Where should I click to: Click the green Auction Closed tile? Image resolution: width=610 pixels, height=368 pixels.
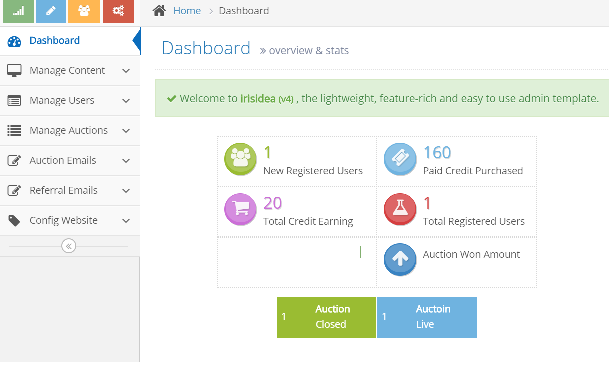click(326, 317)
